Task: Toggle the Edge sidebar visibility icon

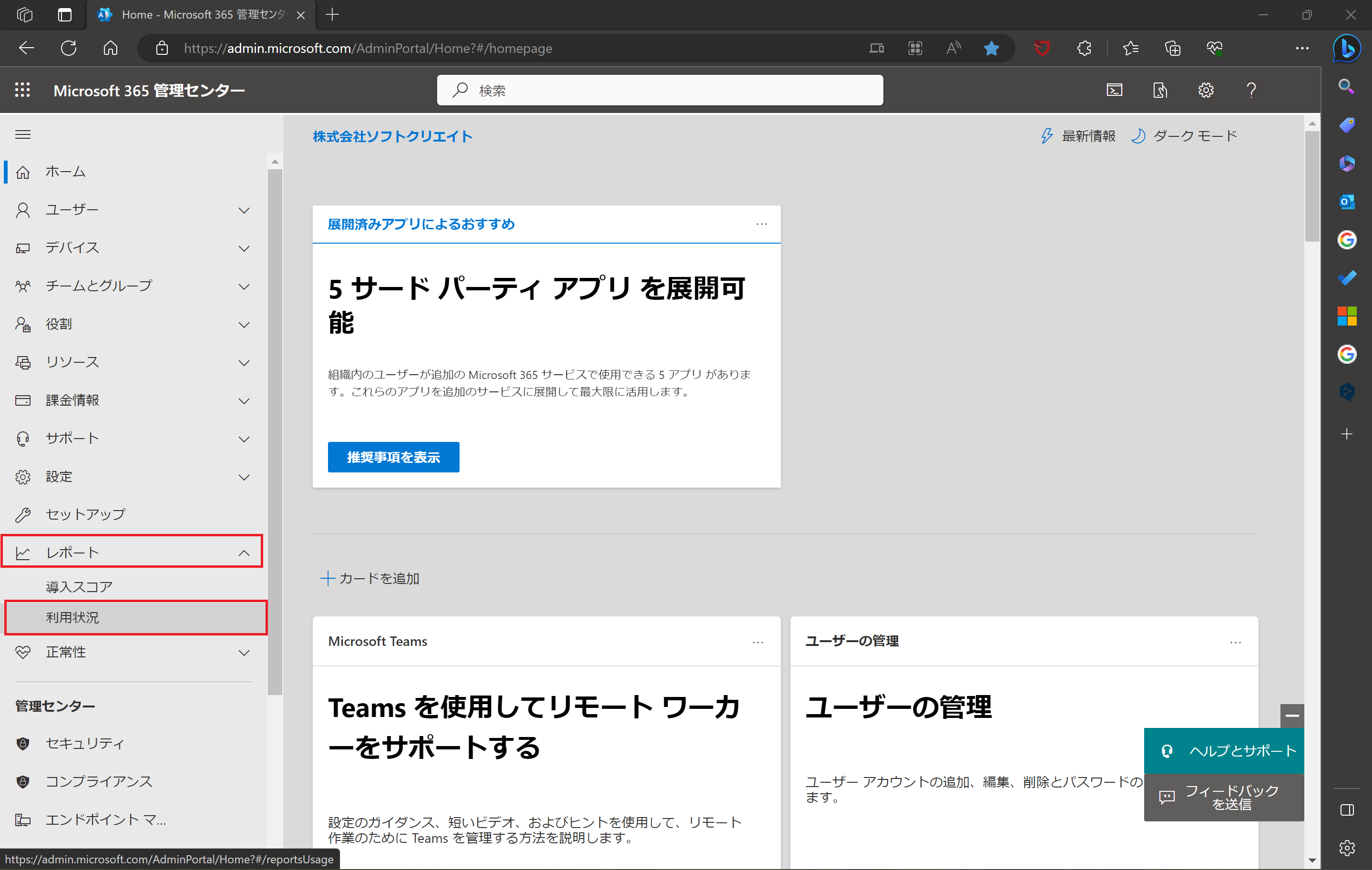Action: pos(1346,809)
